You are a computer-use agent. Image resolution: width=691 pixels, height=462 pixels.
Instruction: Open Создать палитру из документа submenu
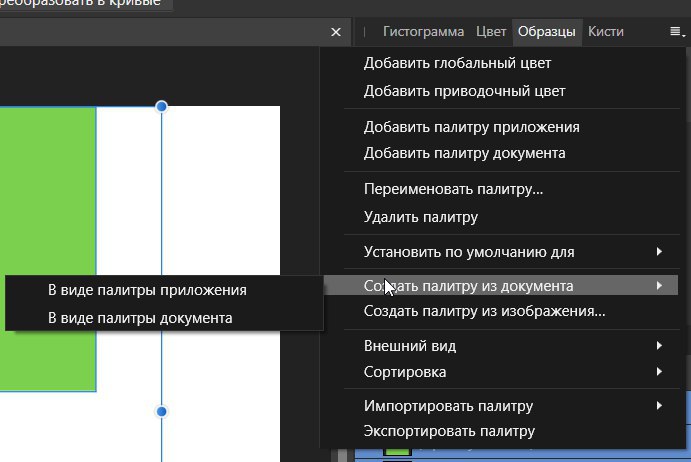(502, 286)
